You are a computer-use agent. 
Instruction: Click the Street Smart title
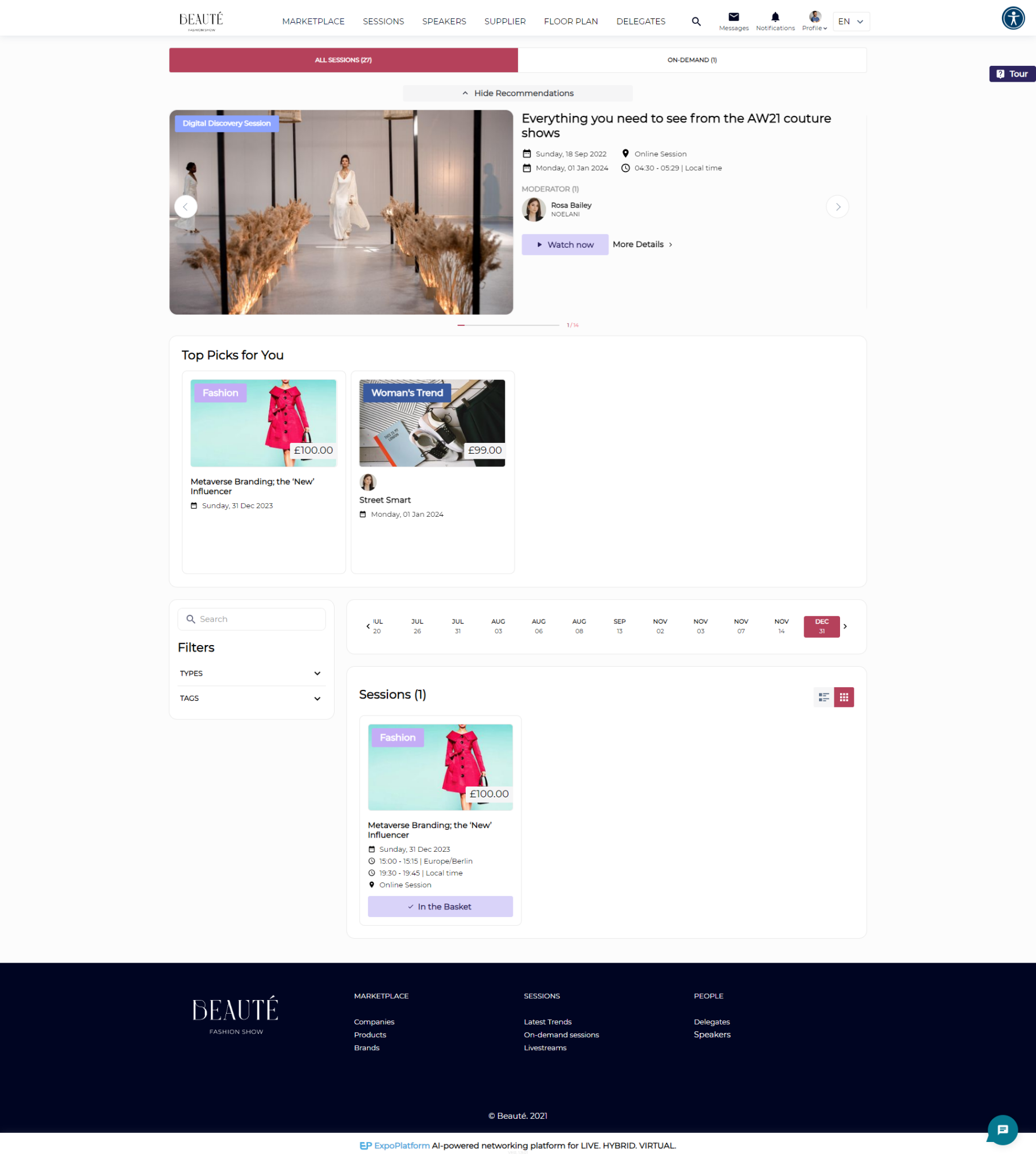point(385,500)
